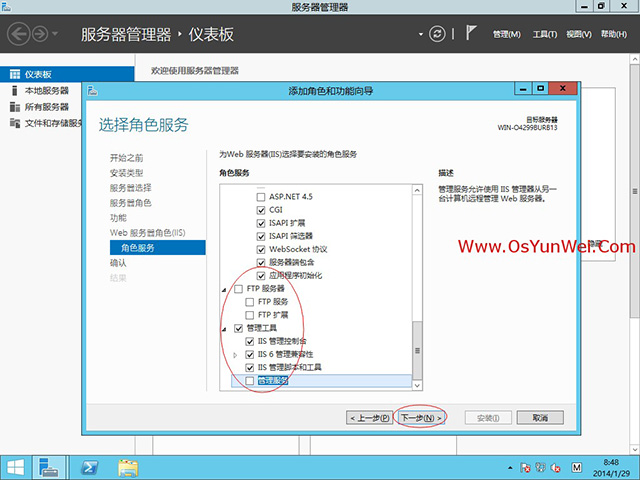Open the 工具(T) menu
The image size is (640, 480).
click(x=544, y=34)
